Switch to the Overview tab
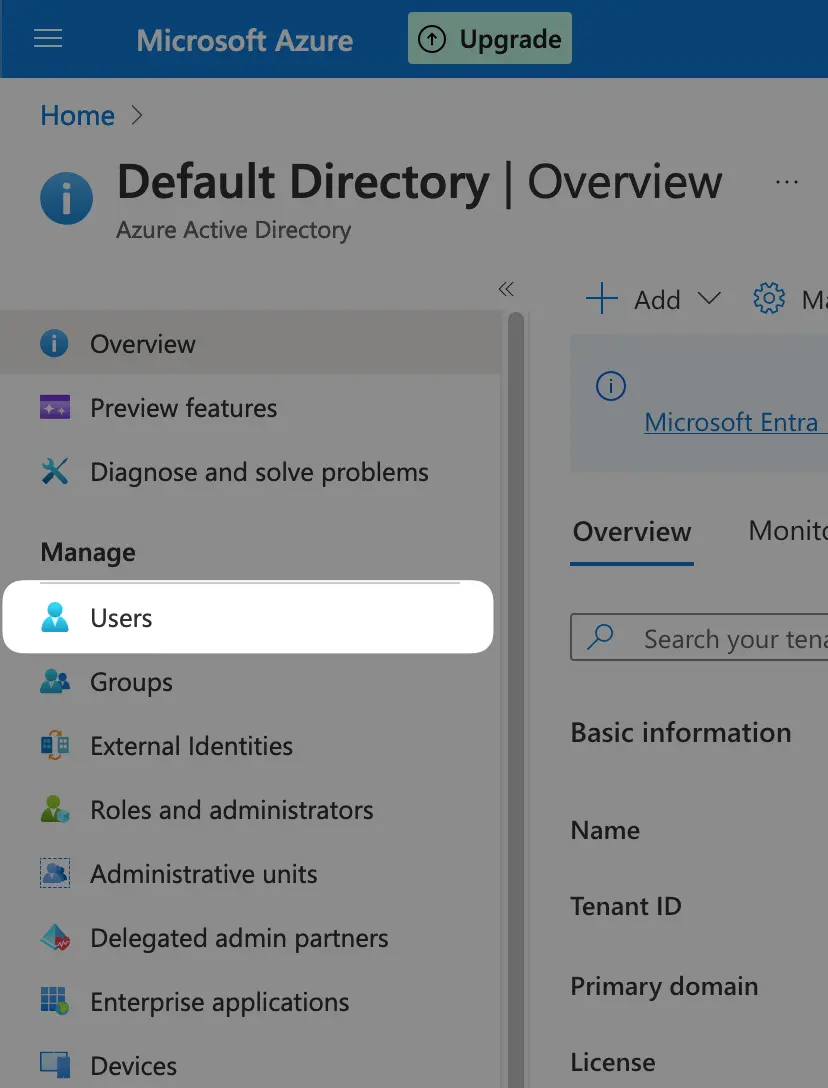 click(x=631, y=530)
